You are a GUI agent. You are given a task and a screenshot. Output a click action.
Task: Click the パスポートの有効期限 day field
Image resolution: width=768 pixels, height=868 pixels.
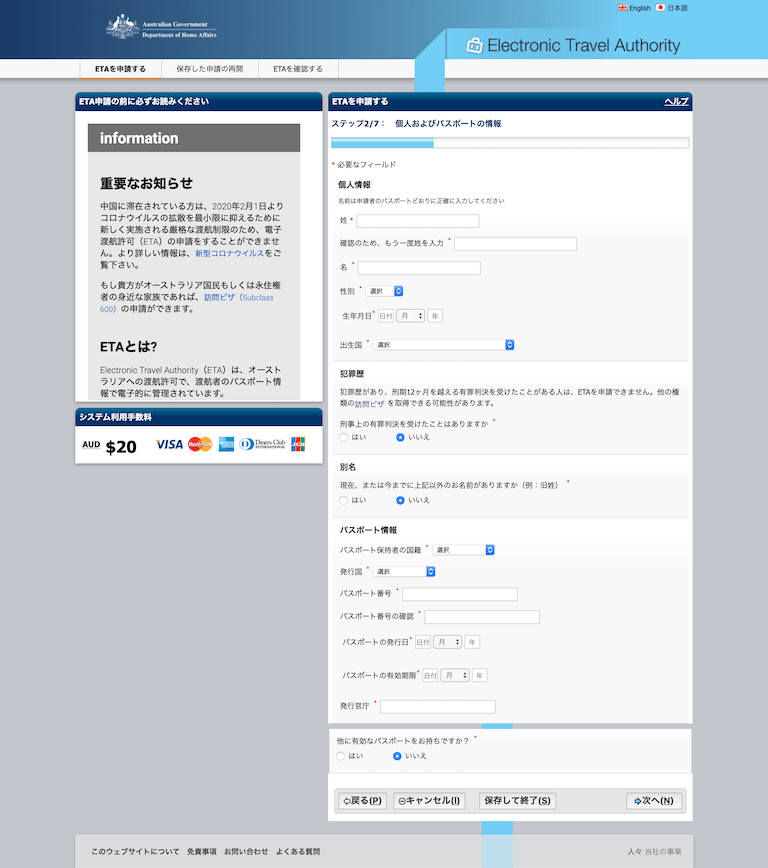(430, 675)
